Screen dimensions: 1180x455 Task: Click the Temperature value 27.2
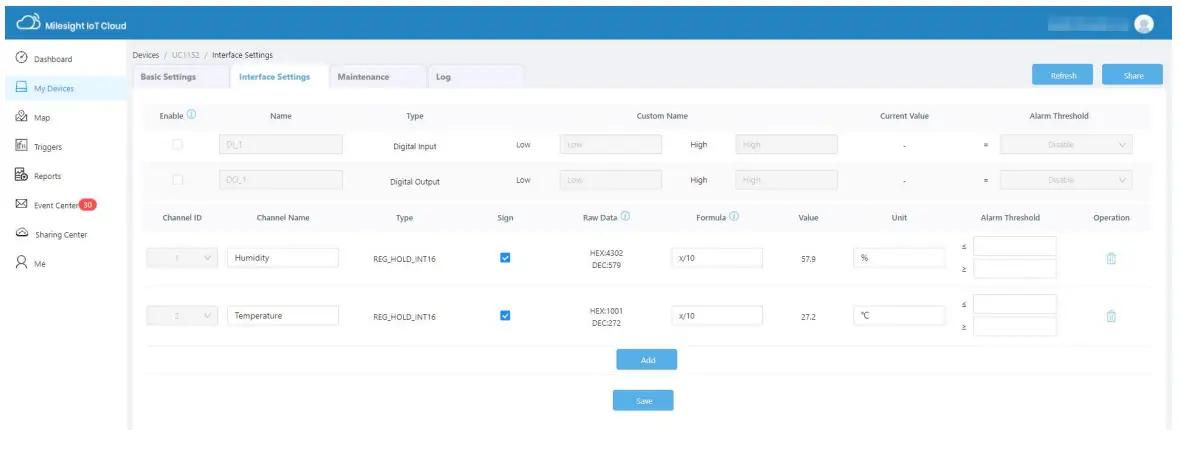(x=808, y=317)
